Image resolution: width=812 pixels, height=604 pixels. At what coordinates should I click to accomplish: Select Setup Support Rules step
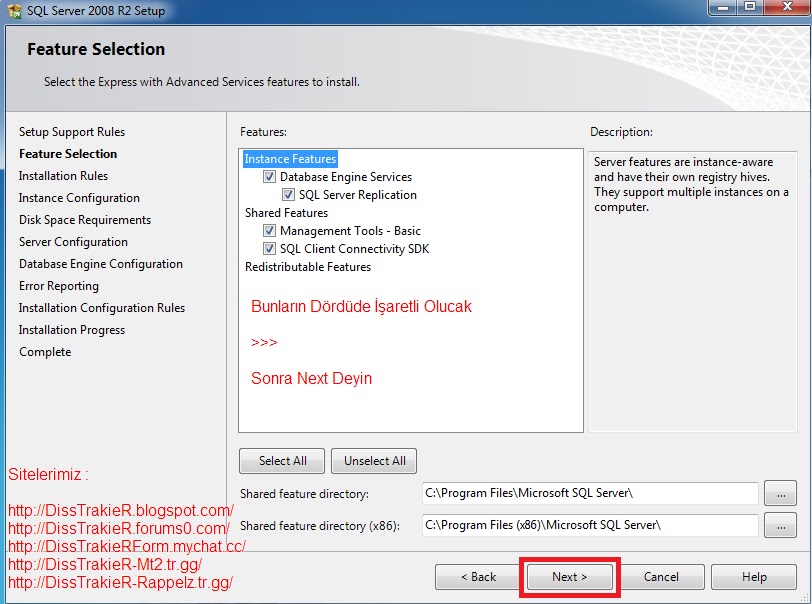coord(72,132)
